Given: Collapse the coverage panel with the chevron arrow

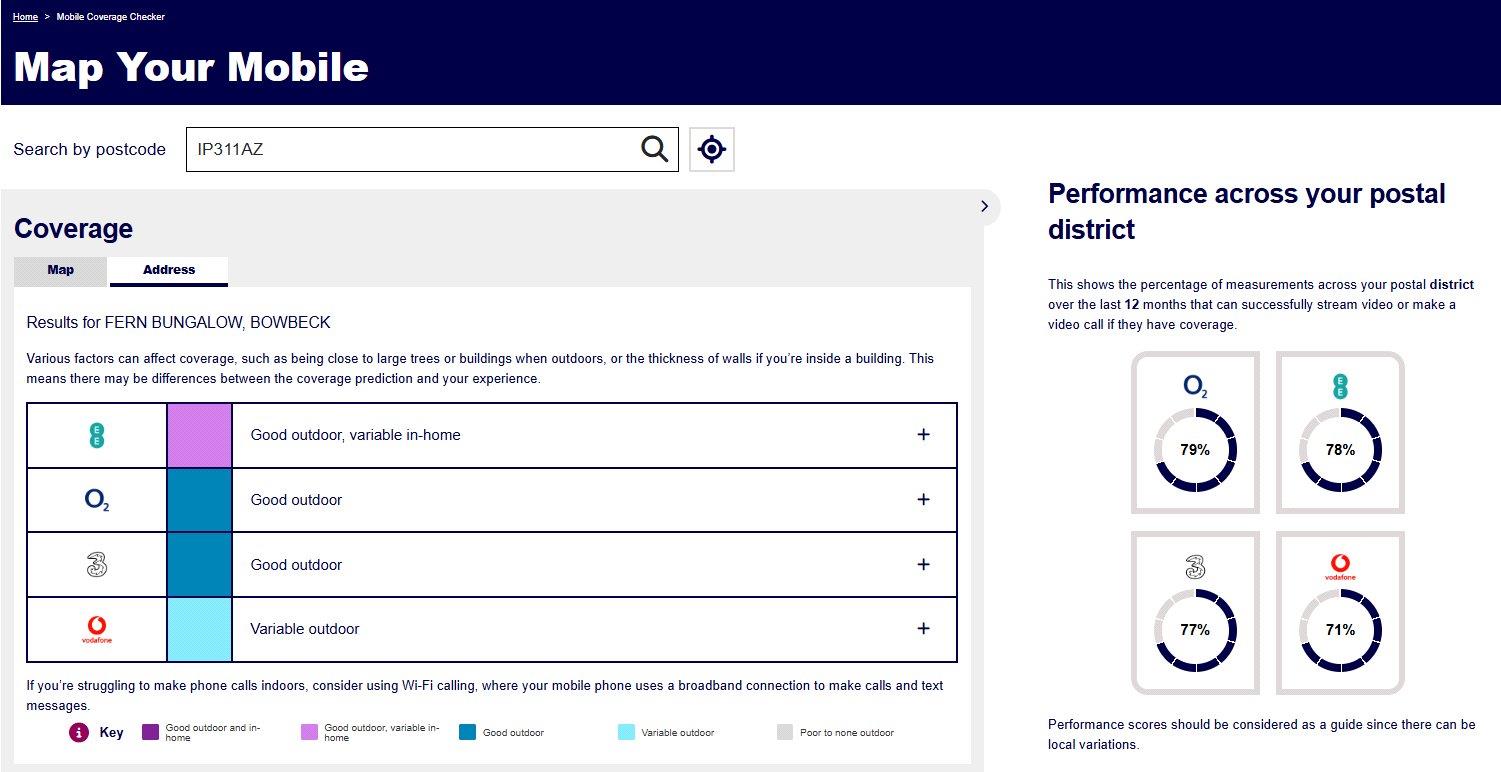Looking at the screenshot, I should [x=985, y=206].
